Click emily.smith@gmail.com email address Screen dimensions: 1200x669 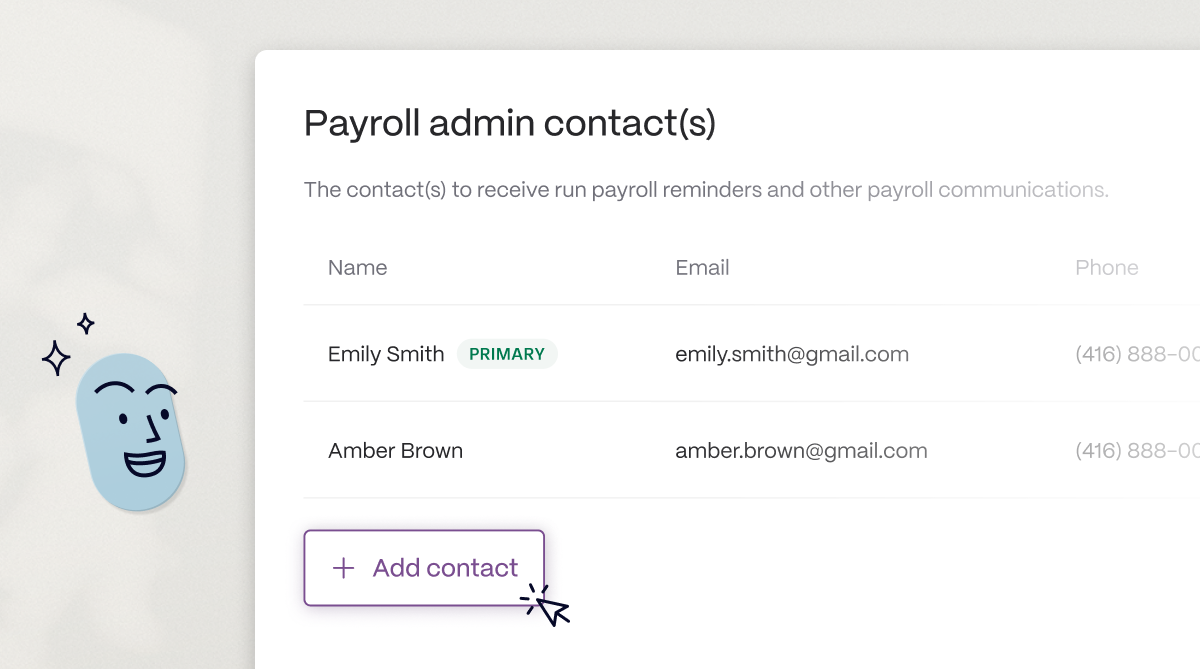(792, 354)
